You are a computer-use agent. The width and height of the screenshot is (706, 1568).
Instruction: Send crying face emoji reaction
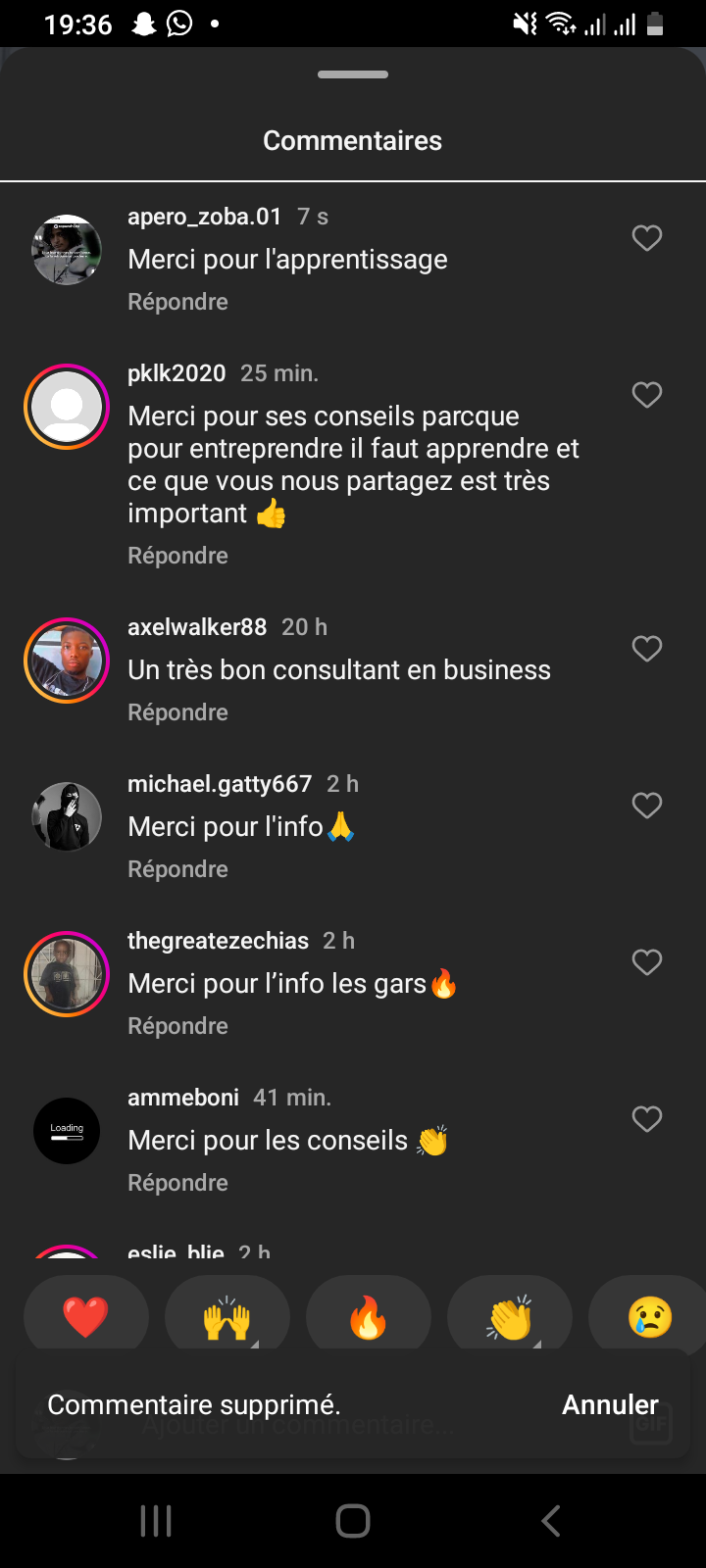click(649, 1316)
